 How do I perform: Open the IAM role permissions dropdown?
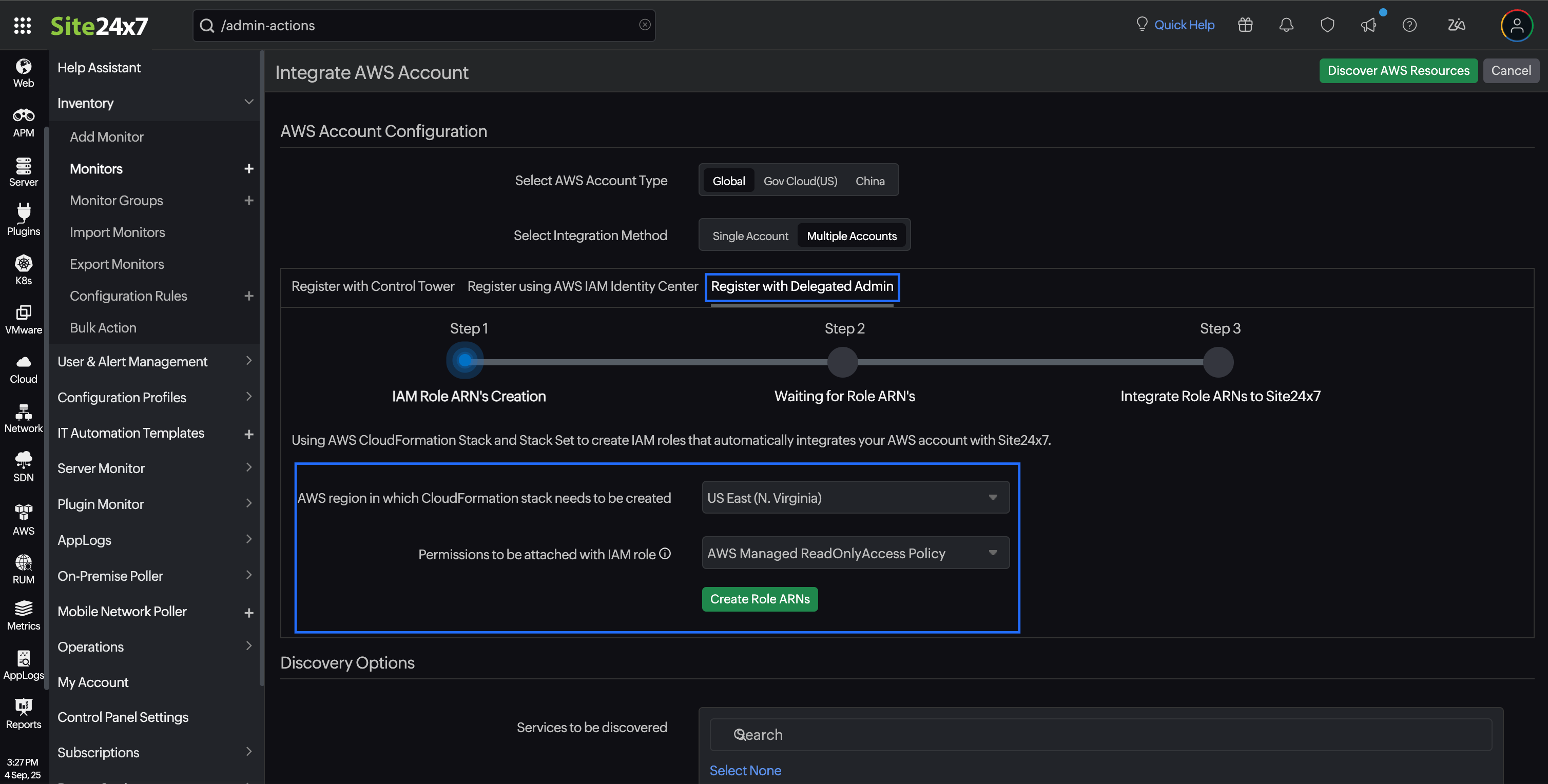(x=855, y=553)
